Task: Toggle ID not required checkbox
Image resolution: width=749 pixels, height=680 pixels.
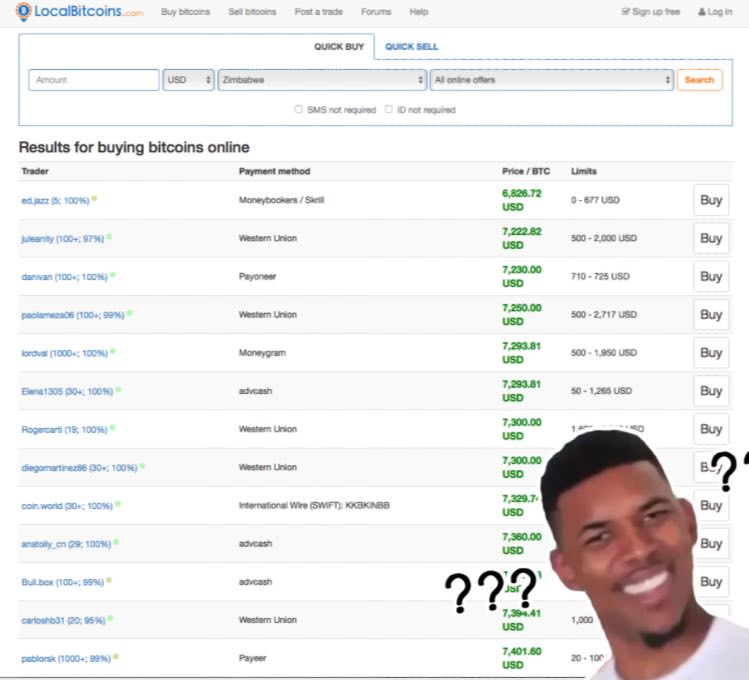Action: [389, 109]
